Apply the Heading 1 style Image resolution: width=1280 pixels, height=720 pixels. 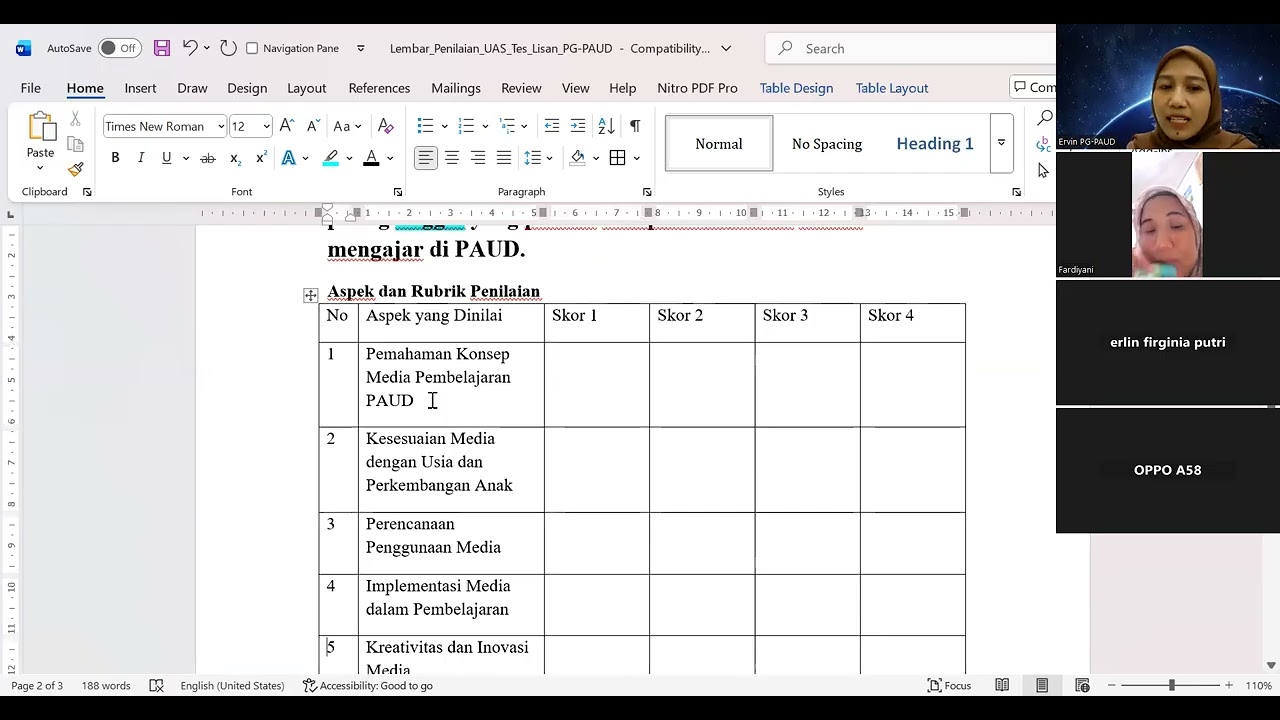(x=935, y=143)
